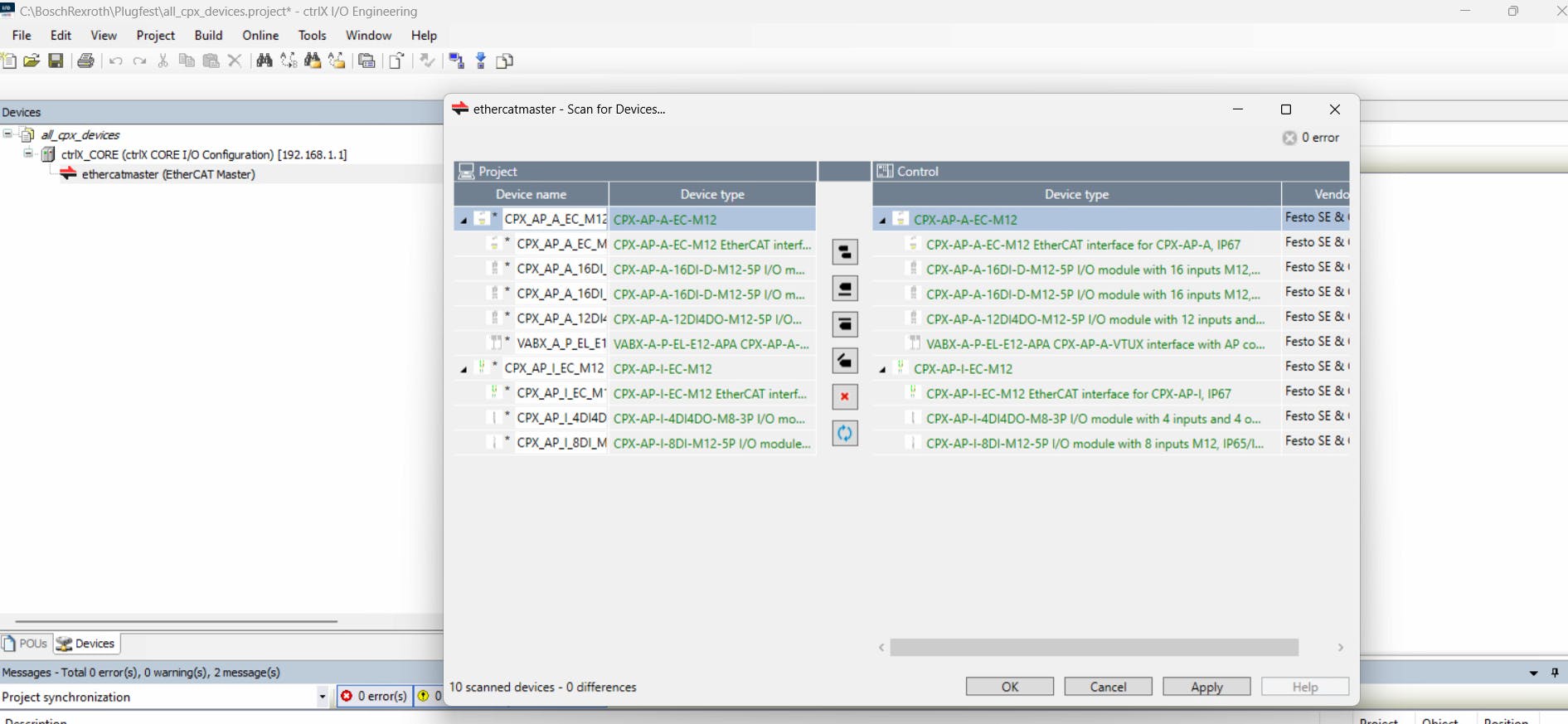Click the Vendor column header
This screenshot has width=1568, height=724.
pyautogui.click(x=1316, y=194)
